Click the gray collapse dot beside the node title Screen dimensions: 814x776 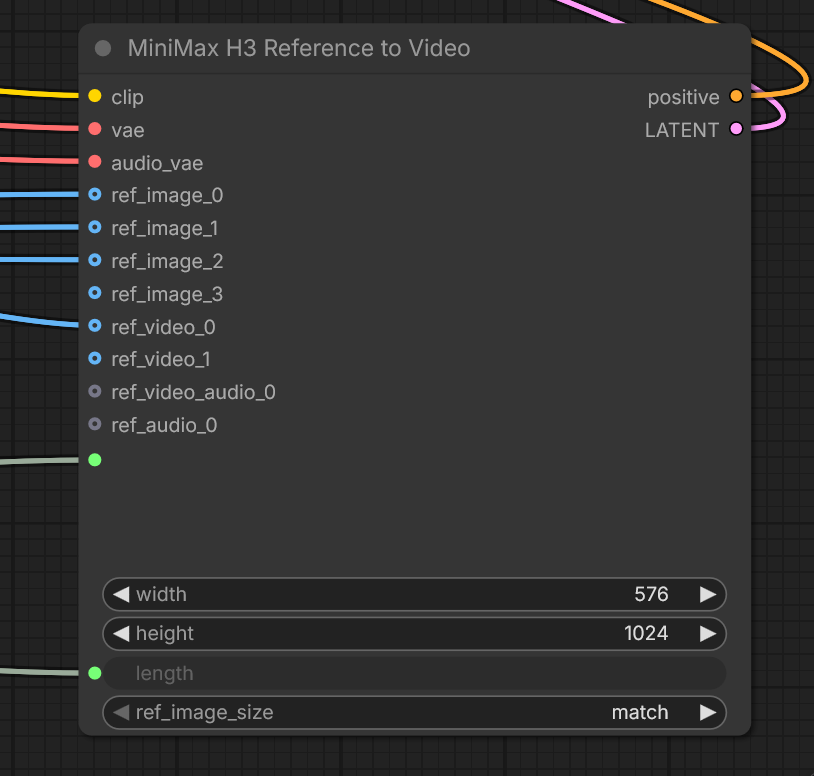tap(103, 48)
